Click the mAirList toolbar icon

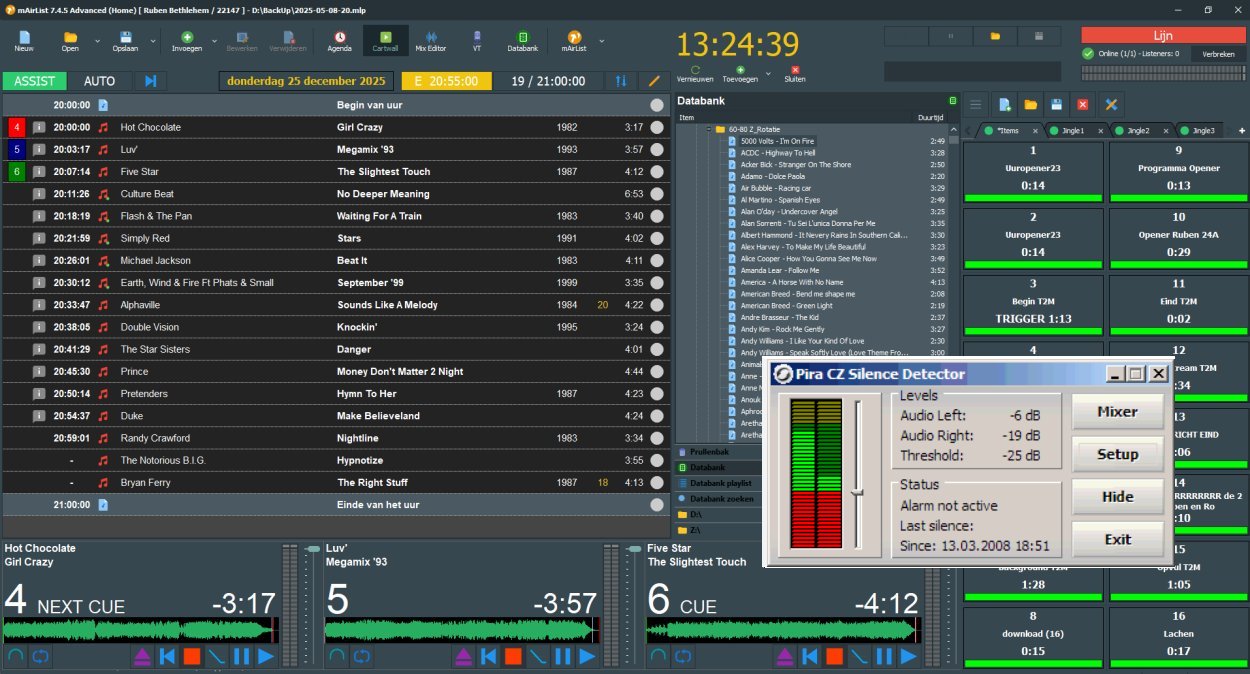(574, 40)
